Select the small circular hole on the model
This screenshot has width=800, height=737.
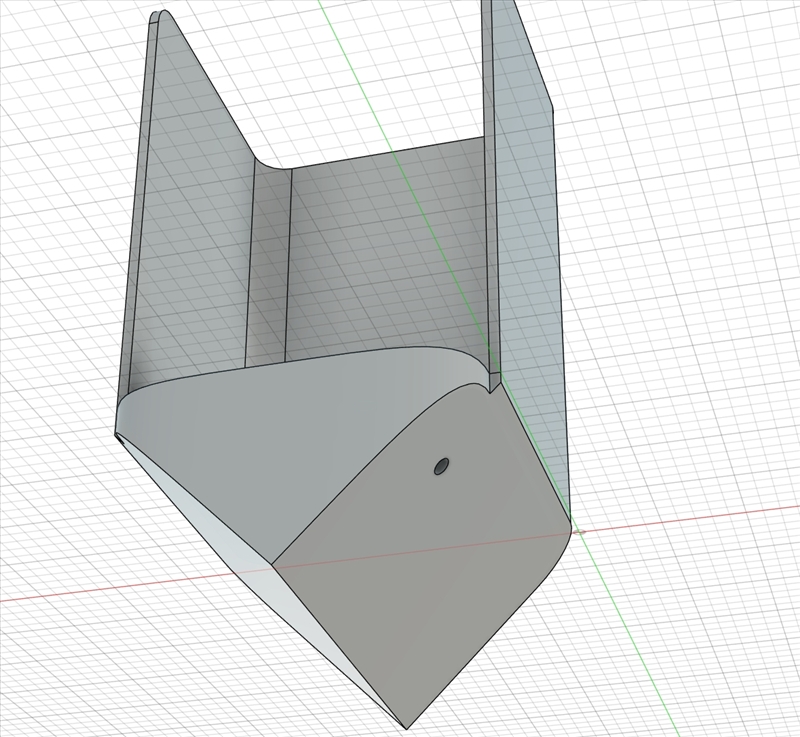click(x=441, y=466)
